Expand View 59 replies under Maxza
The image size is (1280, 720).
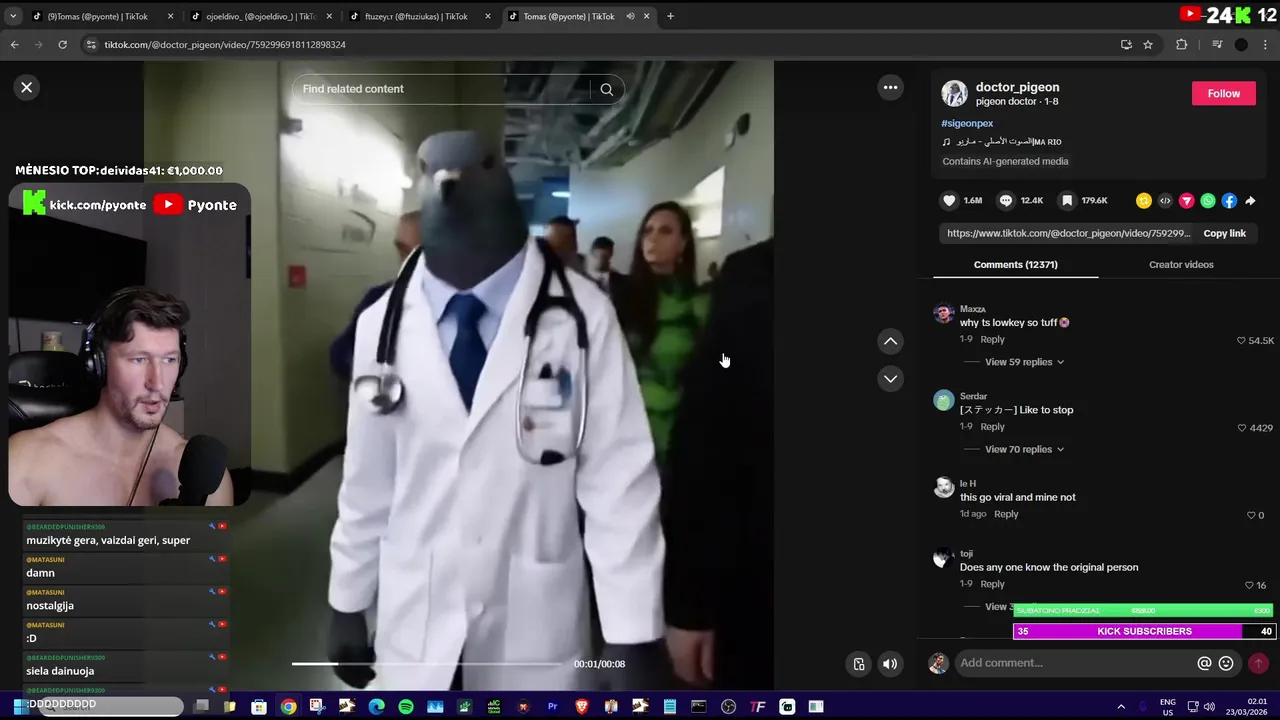click(1024, 362)
